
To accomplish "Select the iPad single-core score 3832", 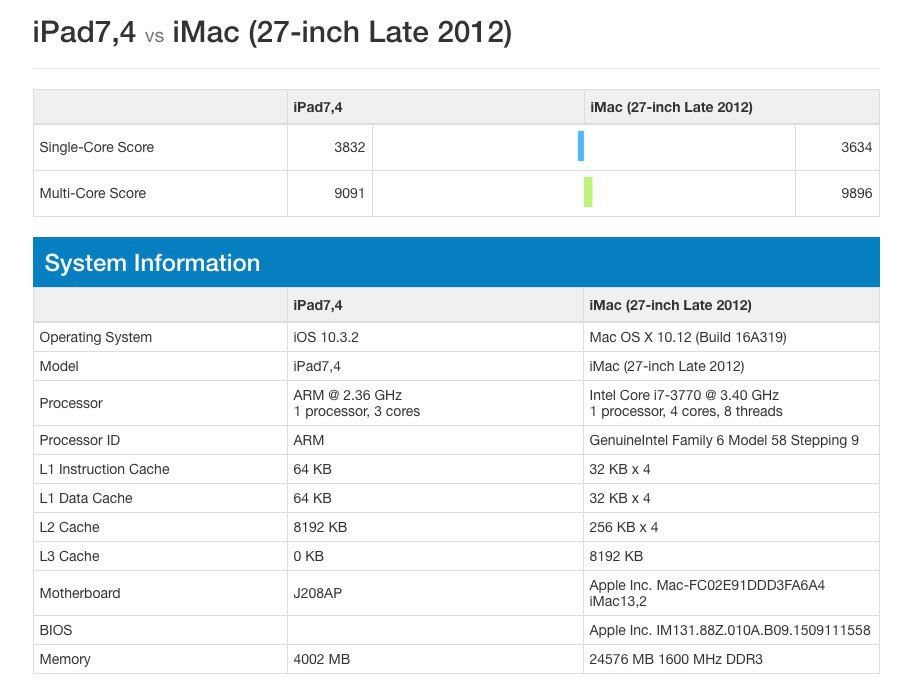I will pos(349,147).
